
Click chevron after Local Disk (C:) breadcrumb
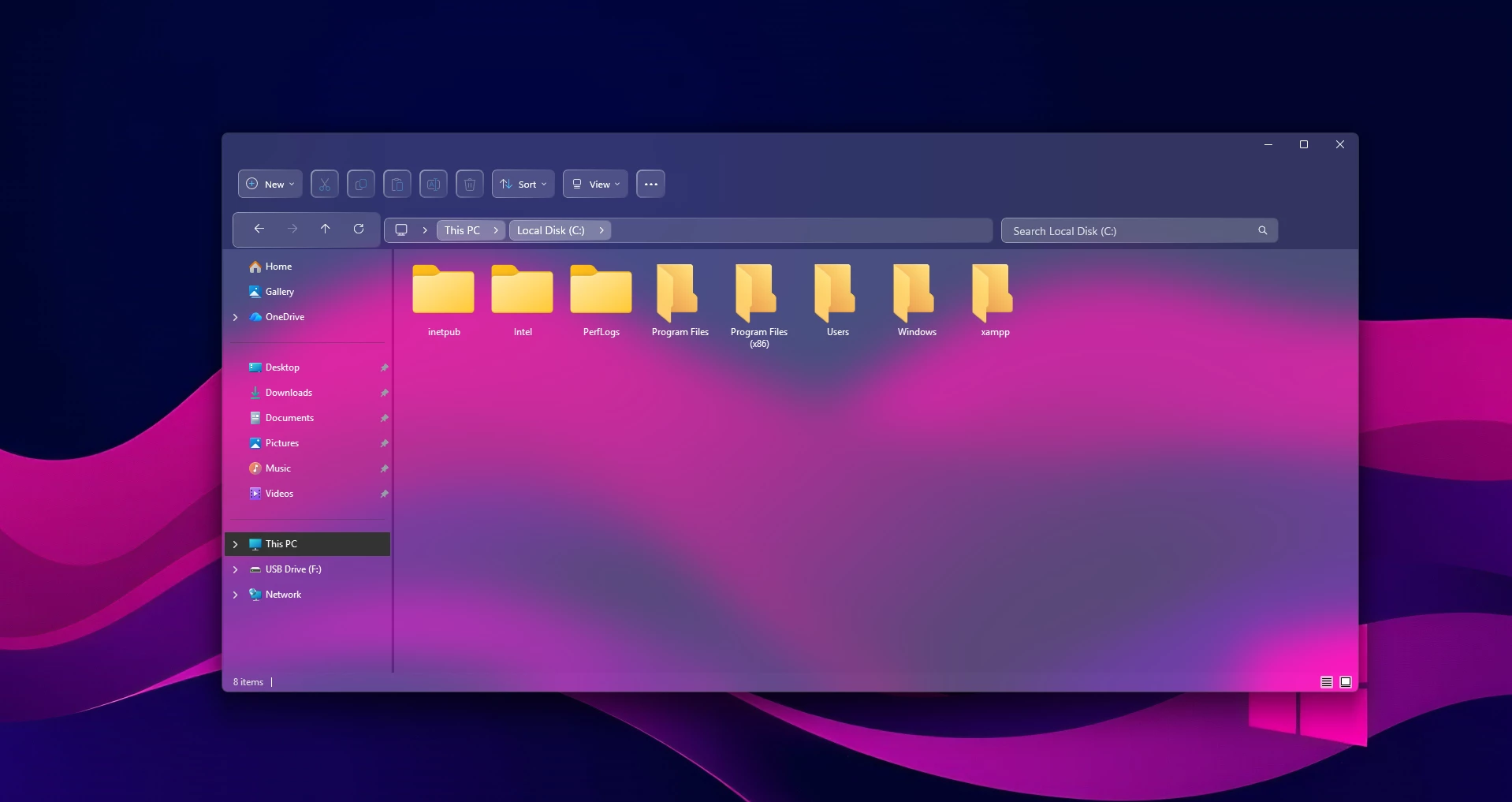click(601, 230)
